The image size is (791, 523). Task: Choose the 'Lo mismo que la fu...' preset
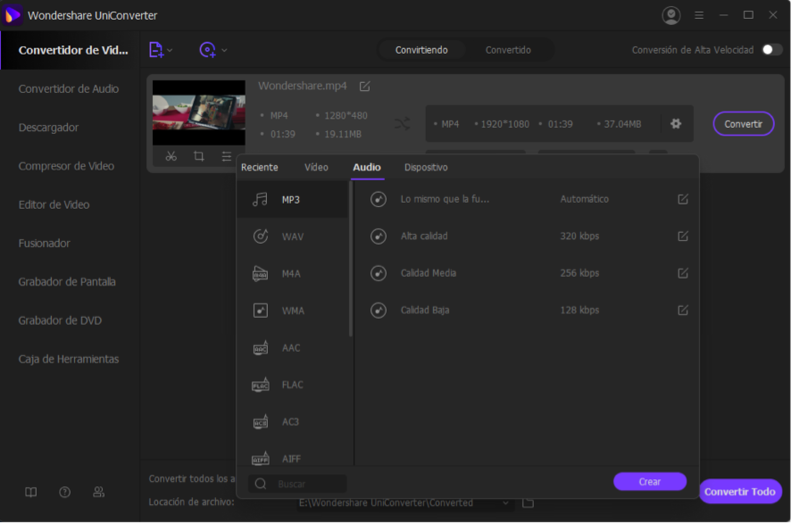tap(527, 199)
